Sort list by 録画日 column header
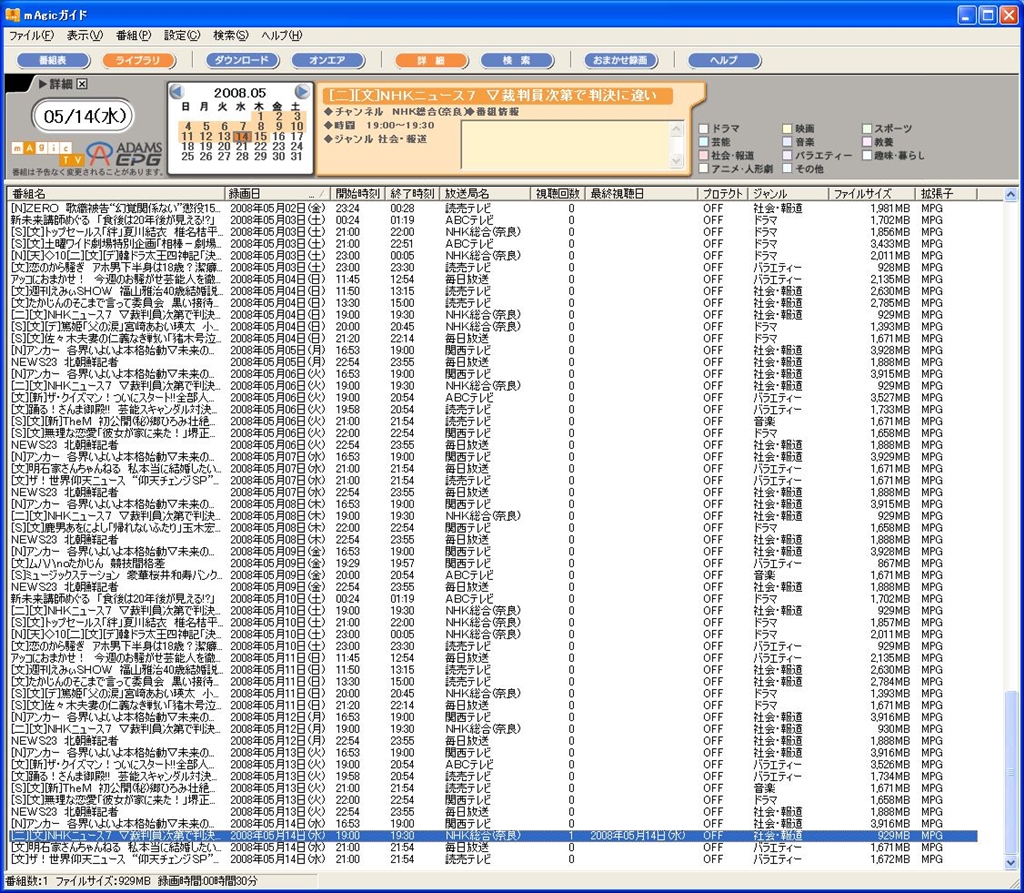Screen dimensions: 1024x893 tap(277, 194)
